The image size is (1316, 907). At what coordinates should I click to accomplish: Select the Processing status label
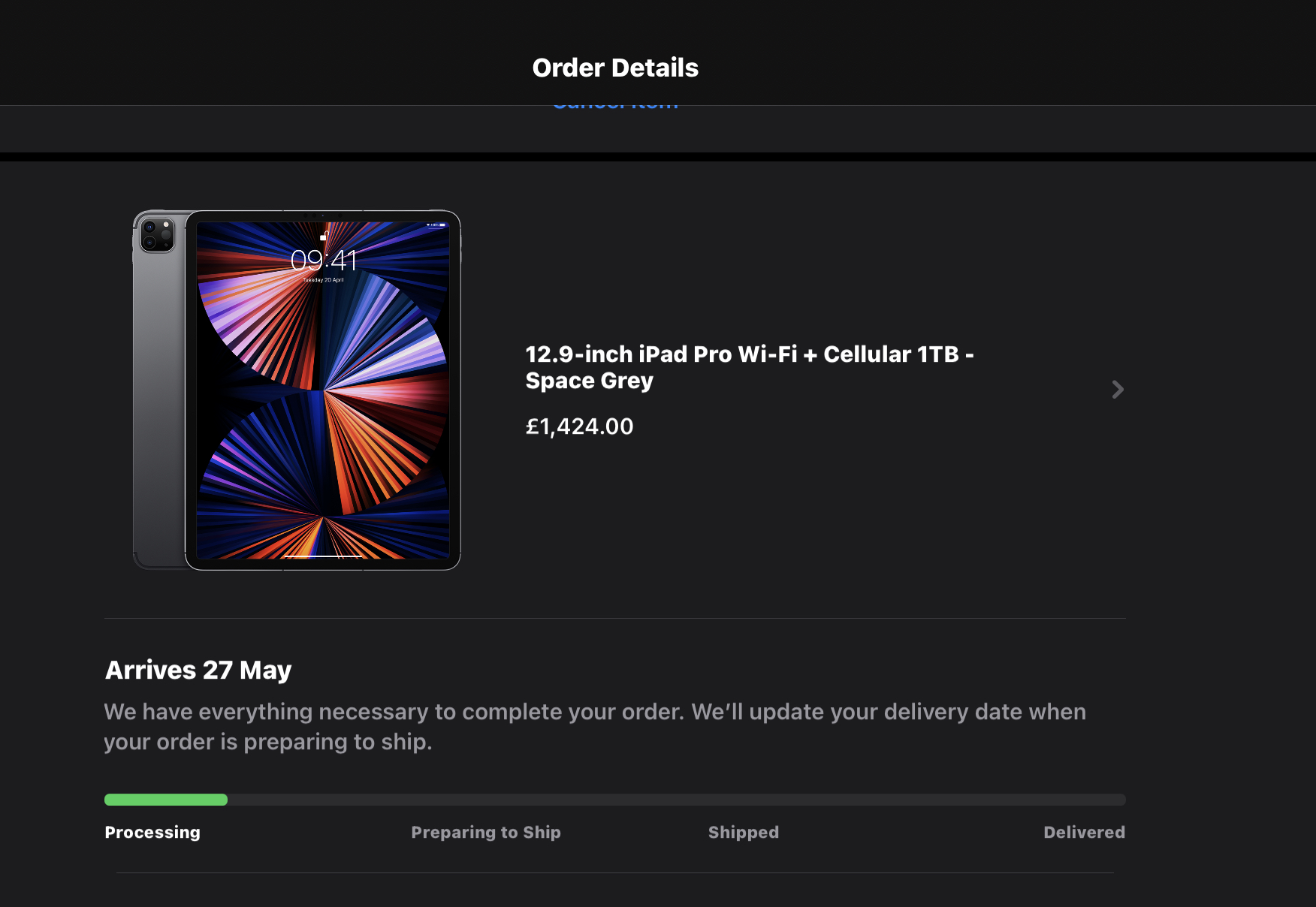(152, 832)
